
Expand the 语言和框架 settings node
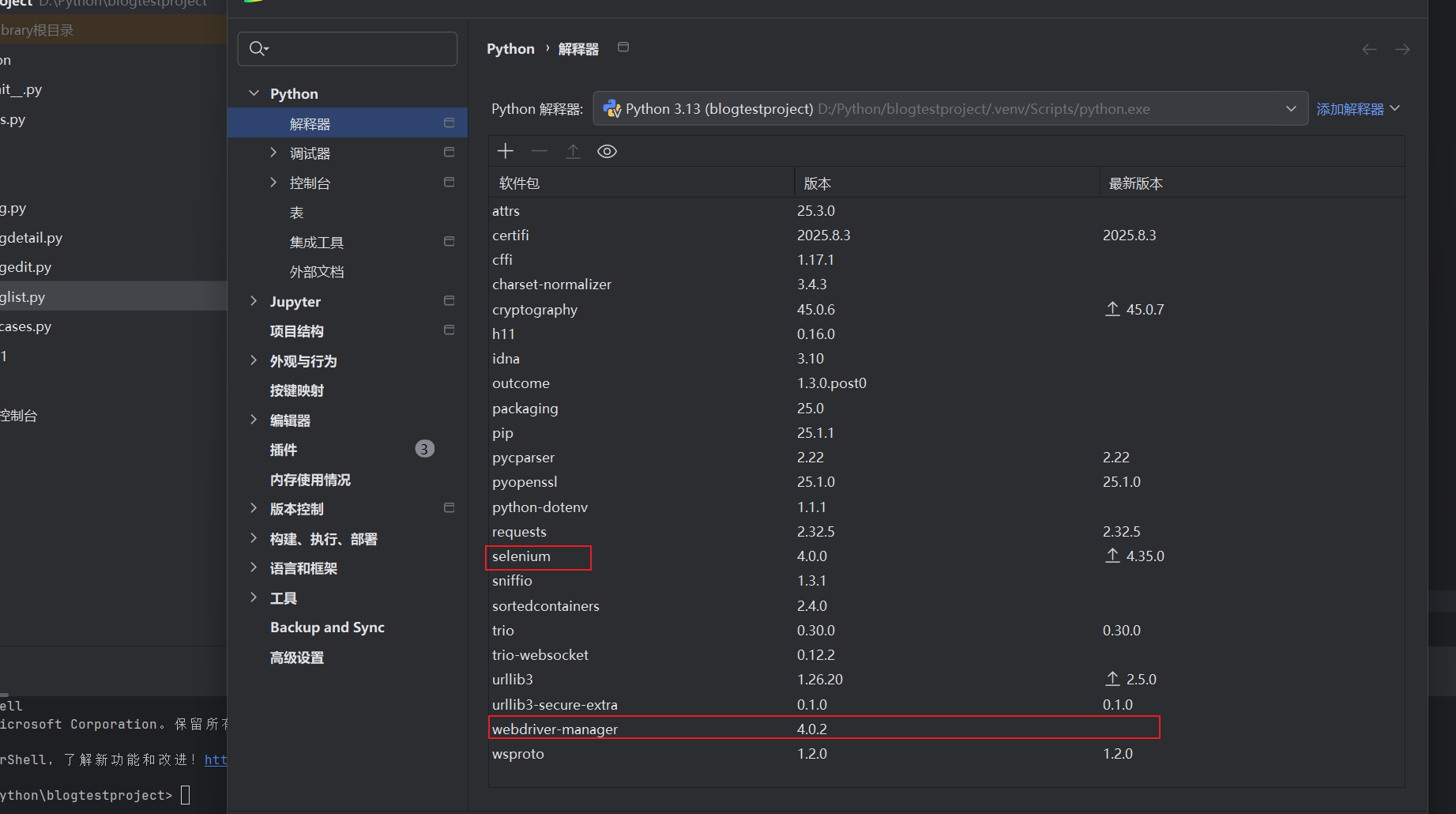[254, 567]
